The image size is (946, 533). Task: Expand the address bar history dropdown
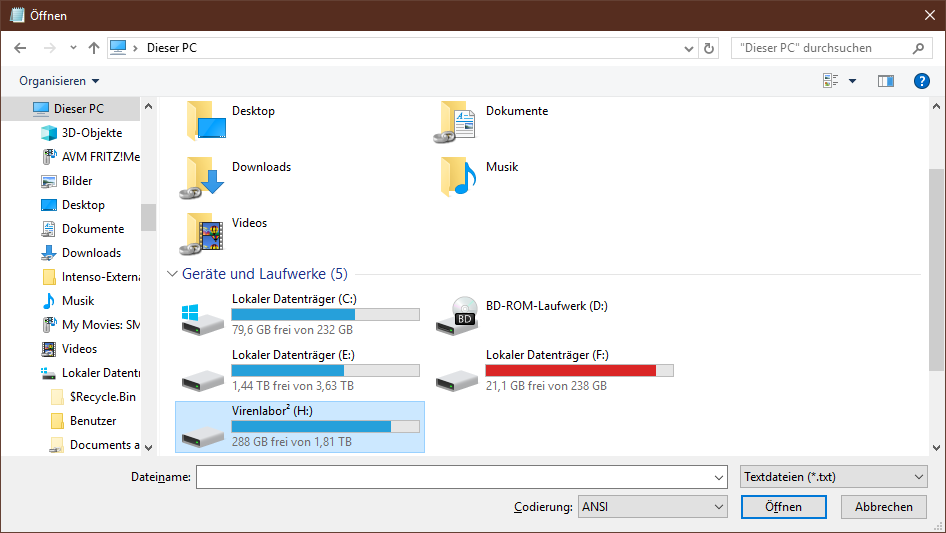(x=688, y=48)
